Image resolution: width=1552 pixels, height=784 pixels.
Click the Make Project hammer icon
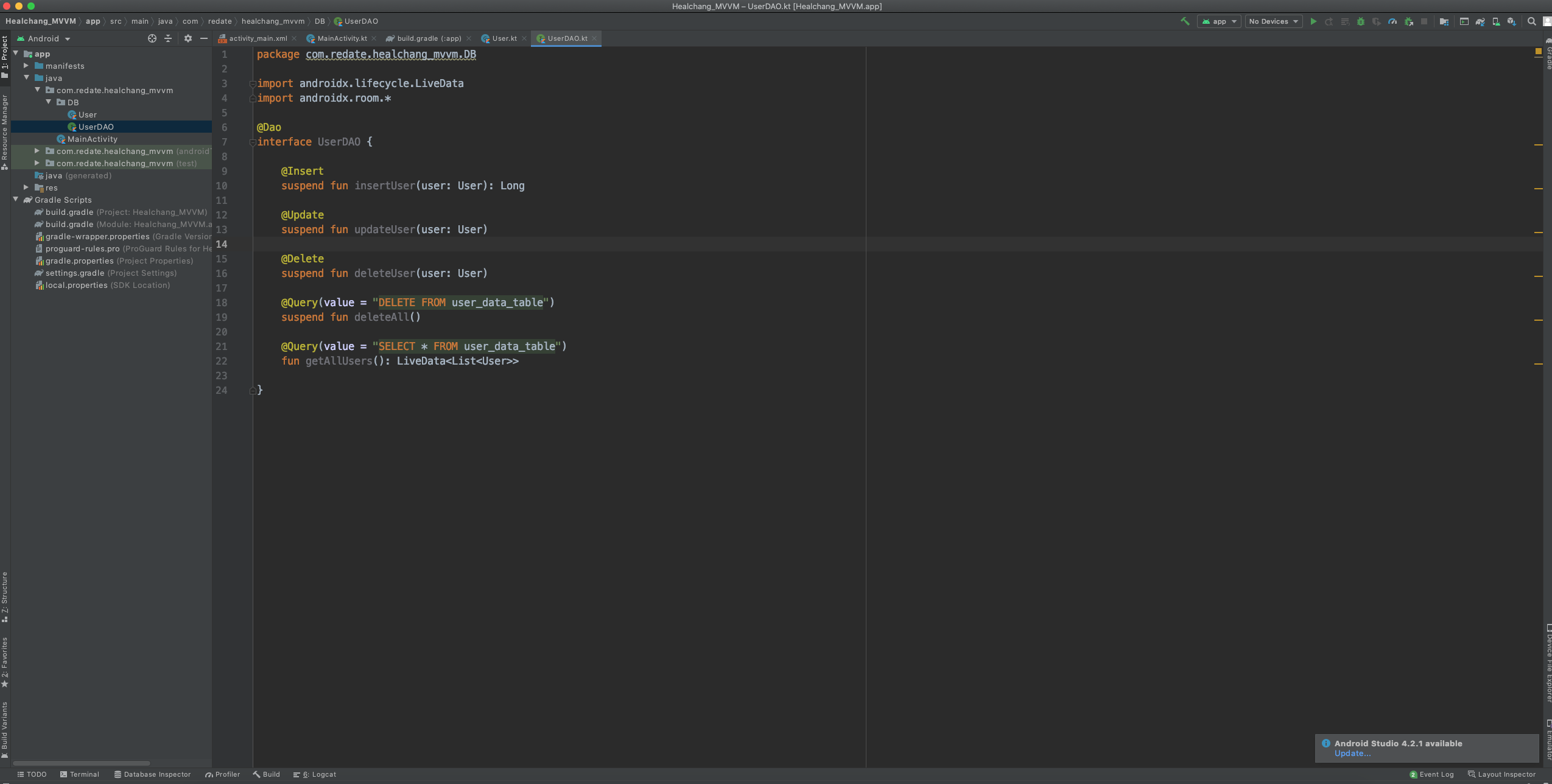1185,21
